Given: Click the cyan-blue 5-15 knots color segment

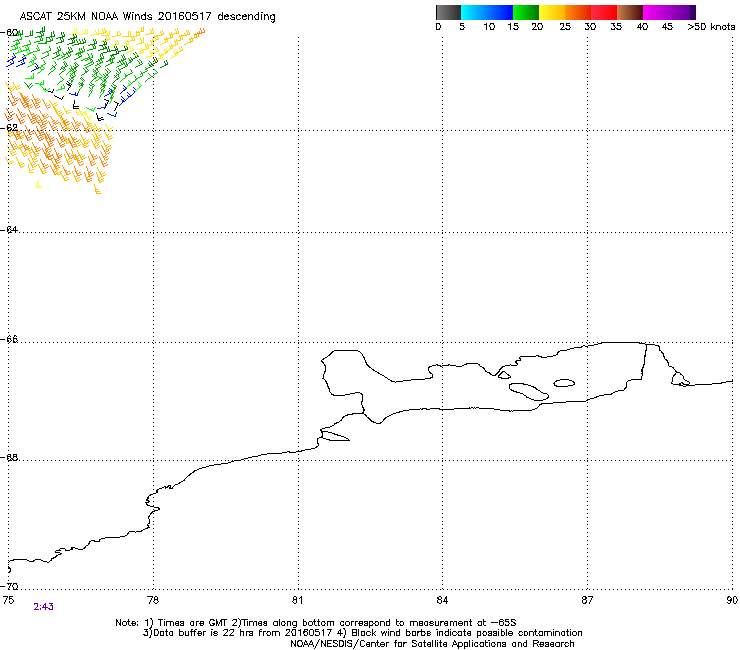Looking at the screenshot, I should click(x=487, y=12).
